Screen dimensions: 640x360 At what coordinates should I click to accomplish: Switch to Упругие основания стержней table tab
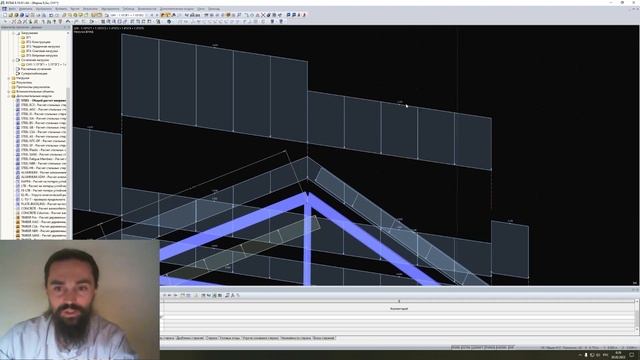click(260, 338)
